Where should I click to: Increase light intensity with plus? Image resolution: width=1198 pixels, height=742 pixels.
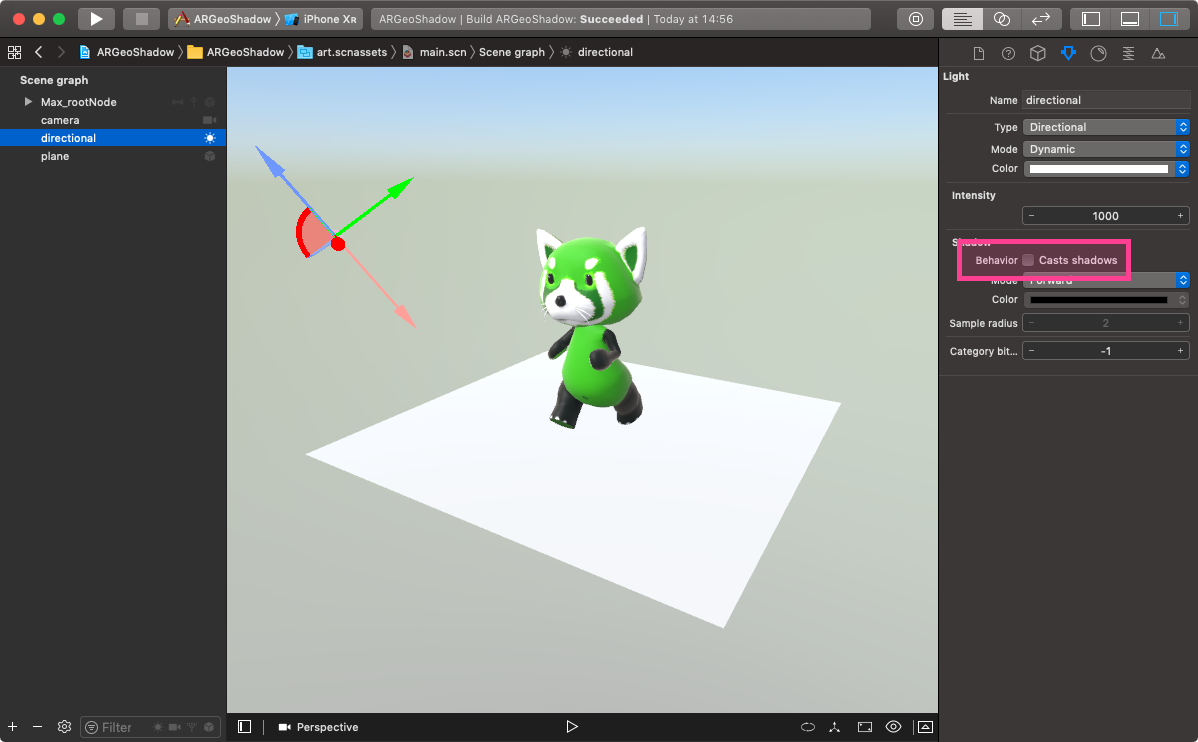coord(1180,216)
